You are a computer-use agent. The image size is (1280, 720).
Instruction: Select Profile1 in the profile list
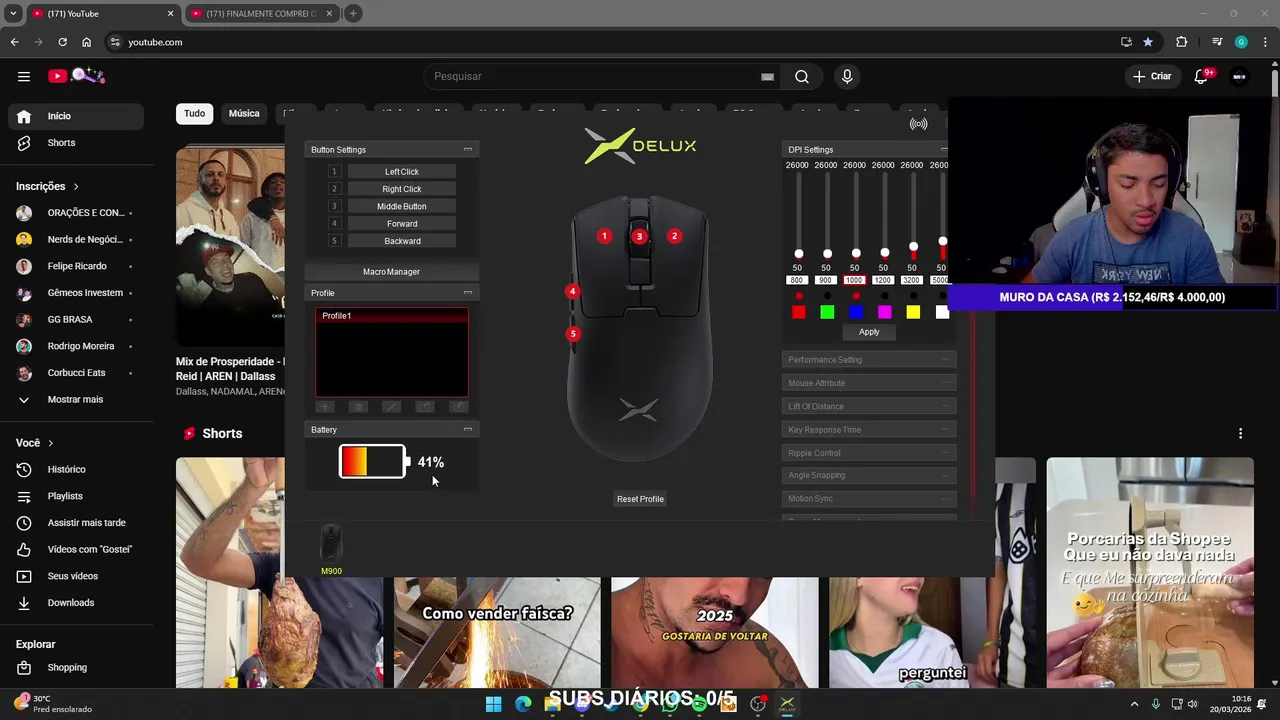[x=392, y=316]
